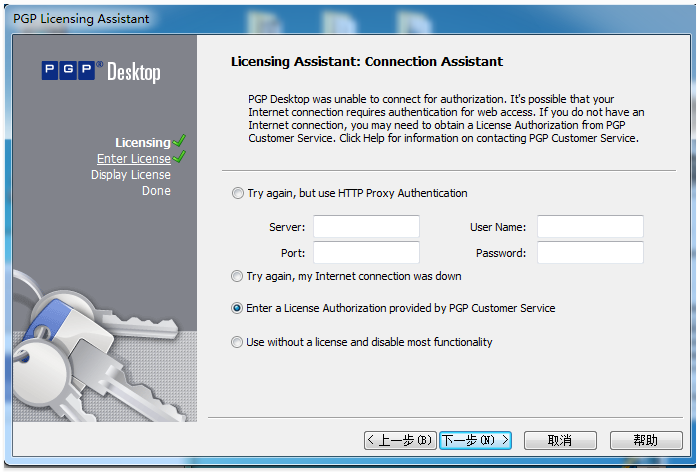Click the Done step text
Image resolution: width=700 pixels, height=472 pixels.
pos(156,191)
